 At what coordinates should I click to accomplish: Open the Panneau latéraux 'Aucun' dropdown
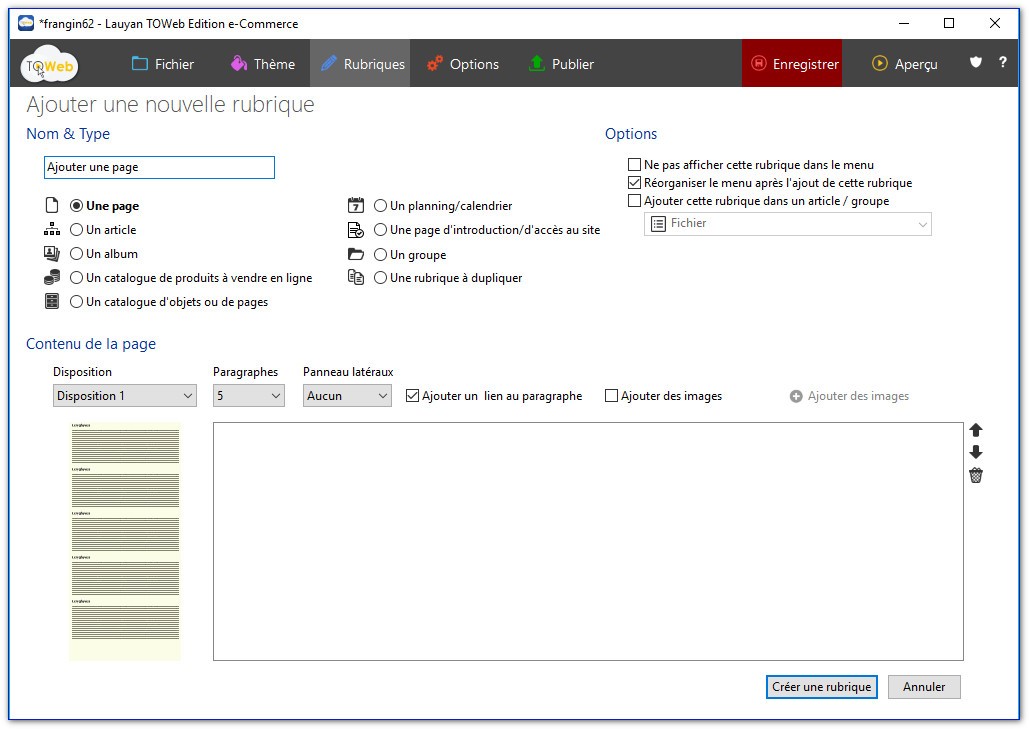347,396
